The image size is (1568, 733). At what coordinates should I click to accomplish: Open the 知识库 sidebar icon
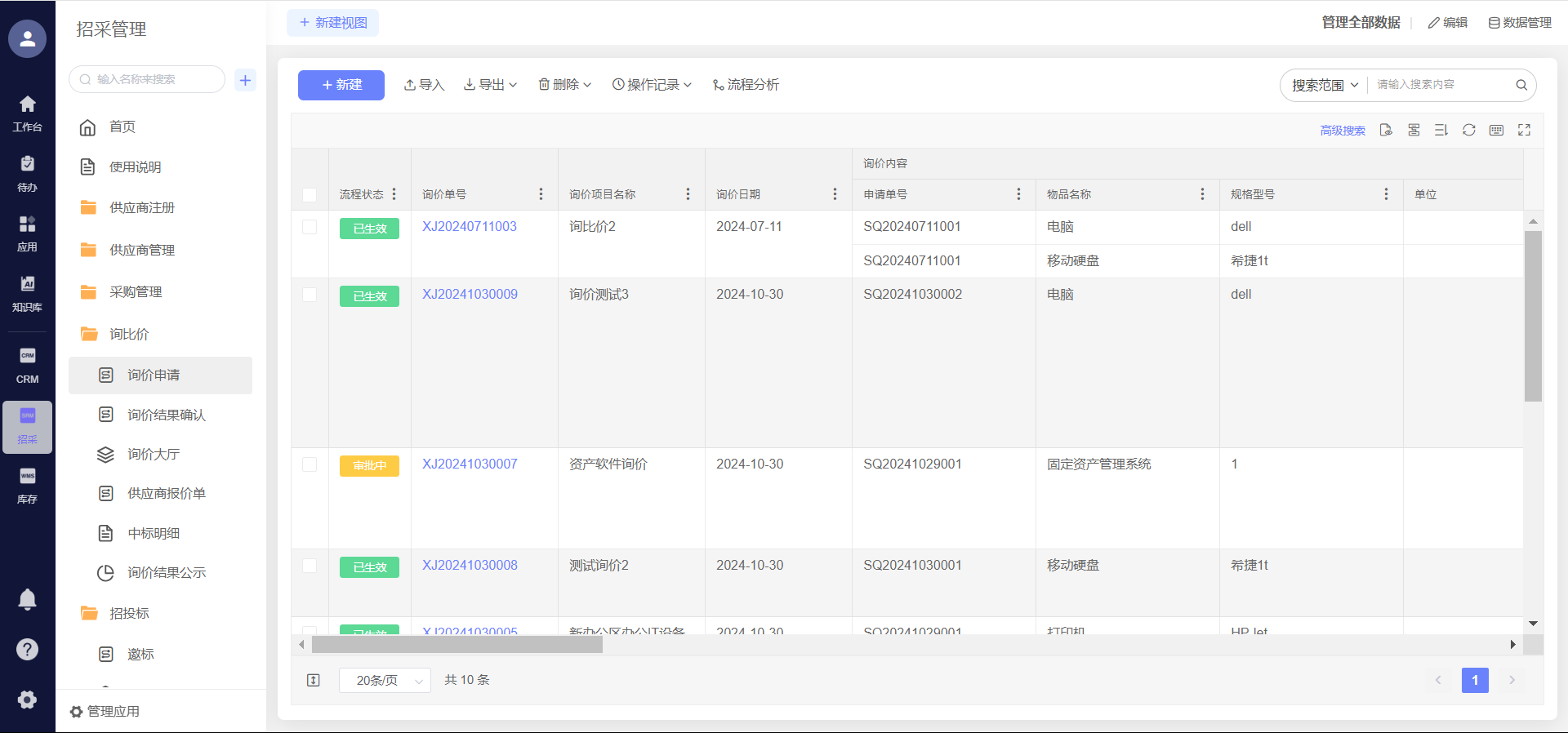pos(27,292)
